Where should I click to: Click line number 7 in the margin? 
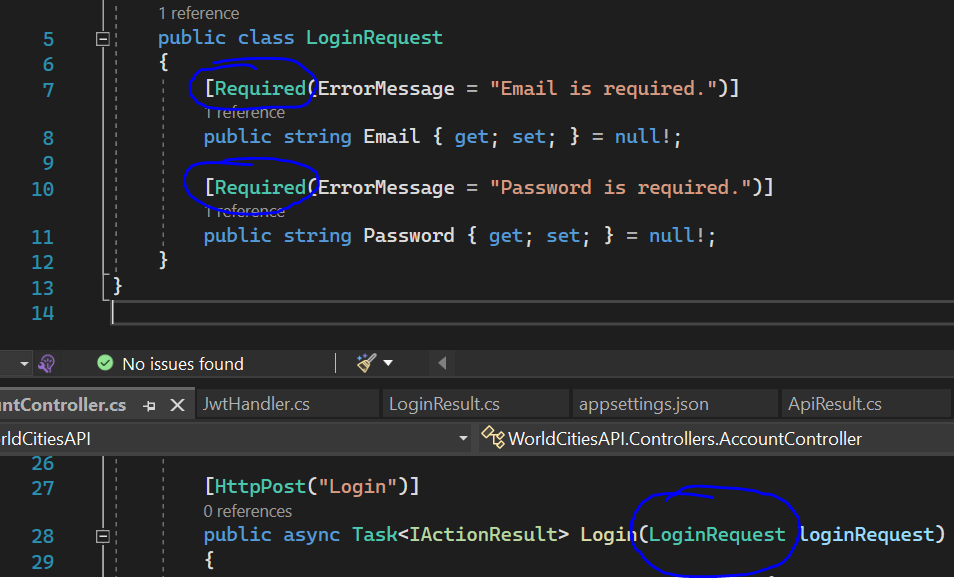(x=48, y=90)
